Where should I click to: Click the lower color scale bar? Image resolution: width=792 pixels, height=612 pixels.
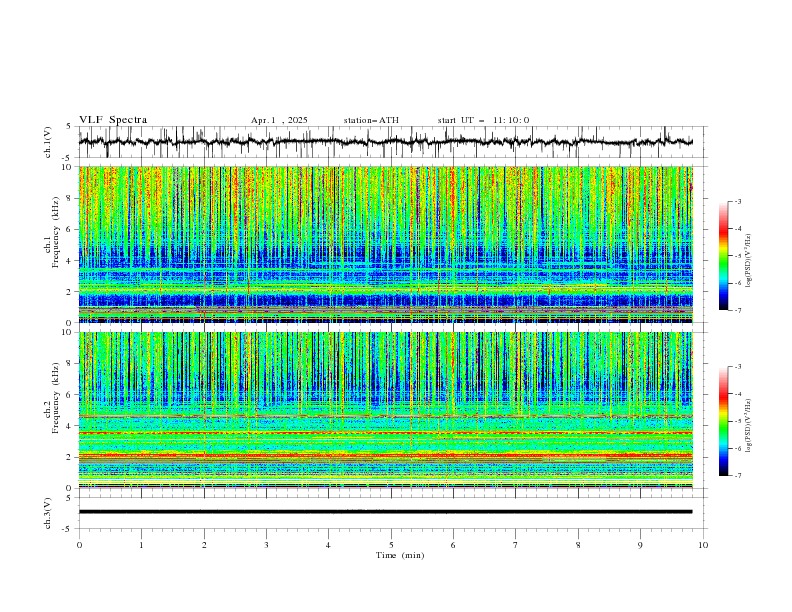tap(724, 421)
